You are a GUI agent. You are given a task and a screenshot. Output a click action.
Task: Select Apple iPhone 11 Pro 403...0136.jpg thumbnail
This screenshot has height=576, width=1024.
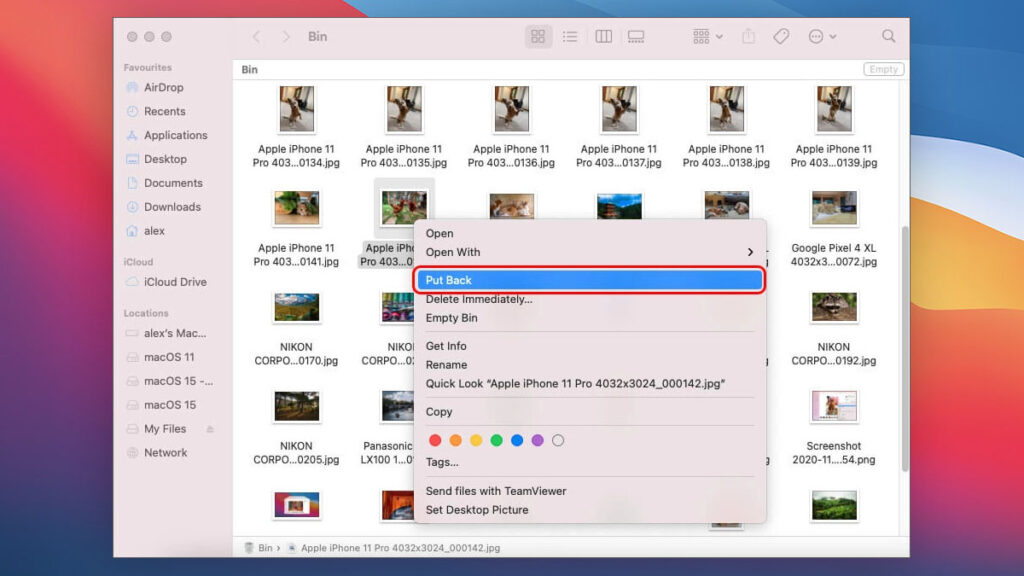click(511, 109)
